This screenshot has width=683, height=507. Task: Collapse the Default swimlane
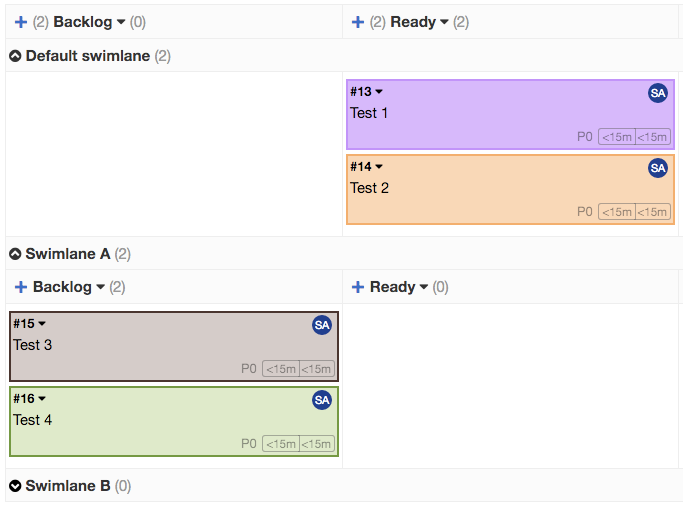(15, 56)
